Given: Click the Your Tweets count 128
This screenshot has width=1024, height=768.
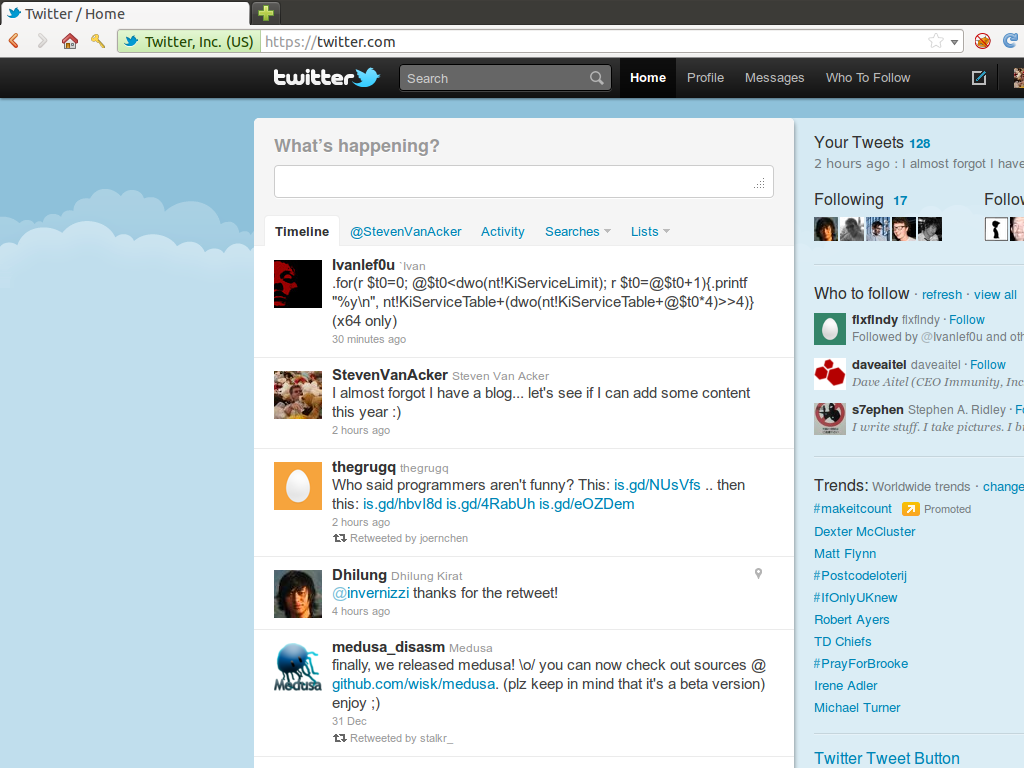Looking at the screenshot, I should tap(920, 144).
